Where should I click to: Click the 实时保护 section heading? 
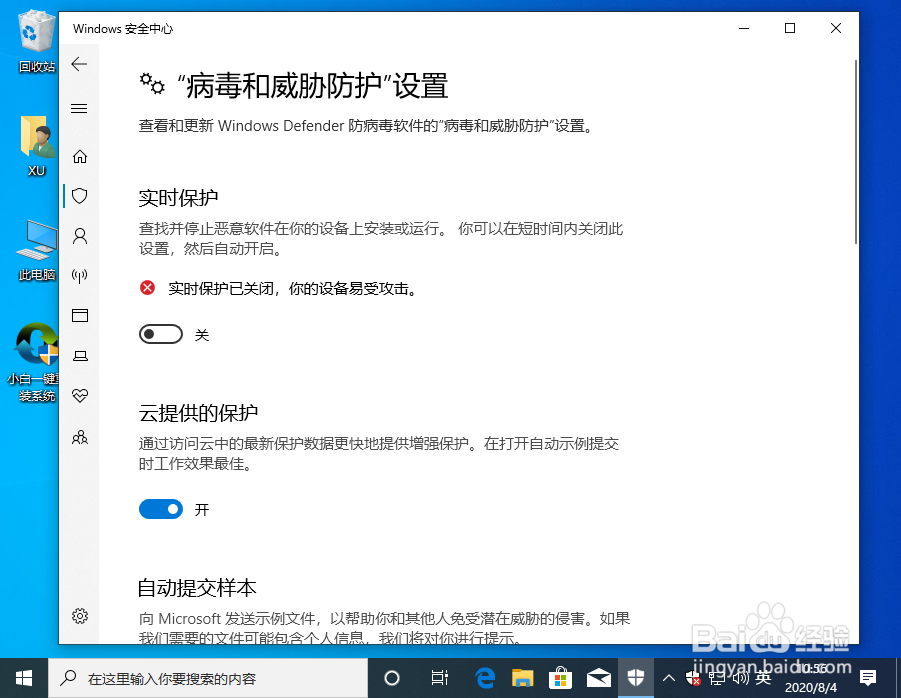(178, 198)
